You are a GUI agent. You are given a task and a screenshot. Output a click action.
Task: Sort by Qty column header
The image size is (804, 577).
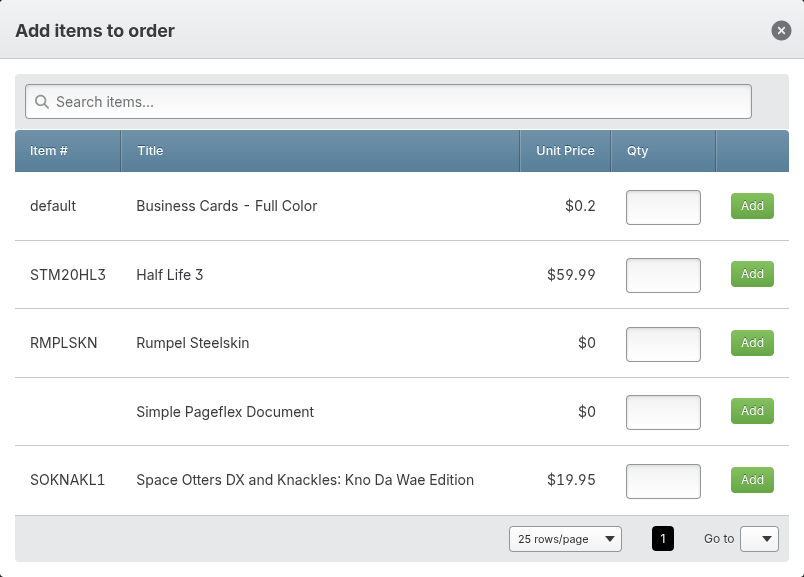tap(663, 151)
